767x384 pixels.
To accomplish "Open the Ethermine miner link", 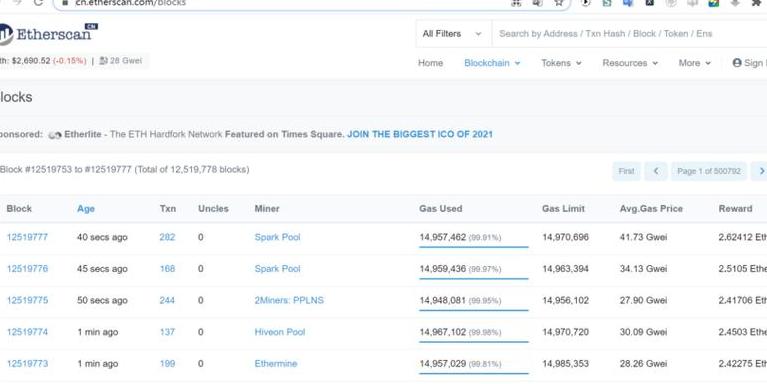I will coord(276,363).
